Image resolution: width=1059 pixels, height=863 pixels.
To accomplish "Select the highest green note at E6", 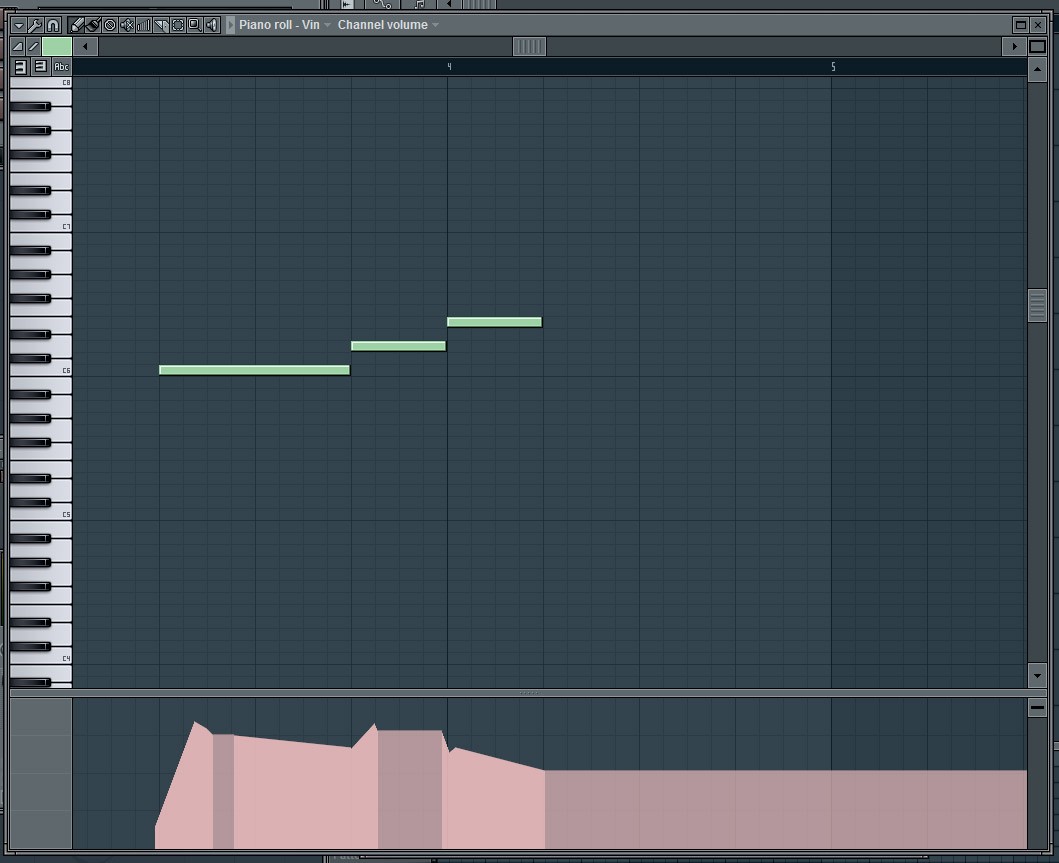I will click(494, 322).
